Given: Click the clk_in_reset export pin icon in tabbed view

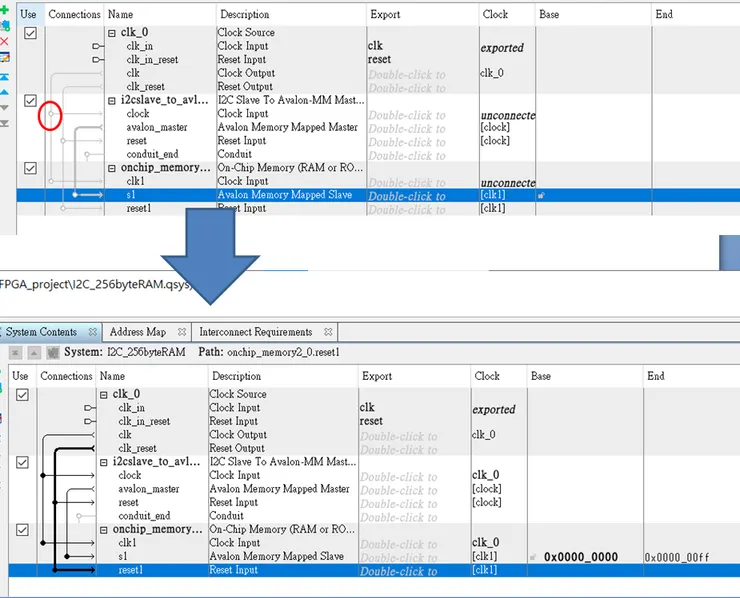Looking at the screenshot, I should click(89, 421).
